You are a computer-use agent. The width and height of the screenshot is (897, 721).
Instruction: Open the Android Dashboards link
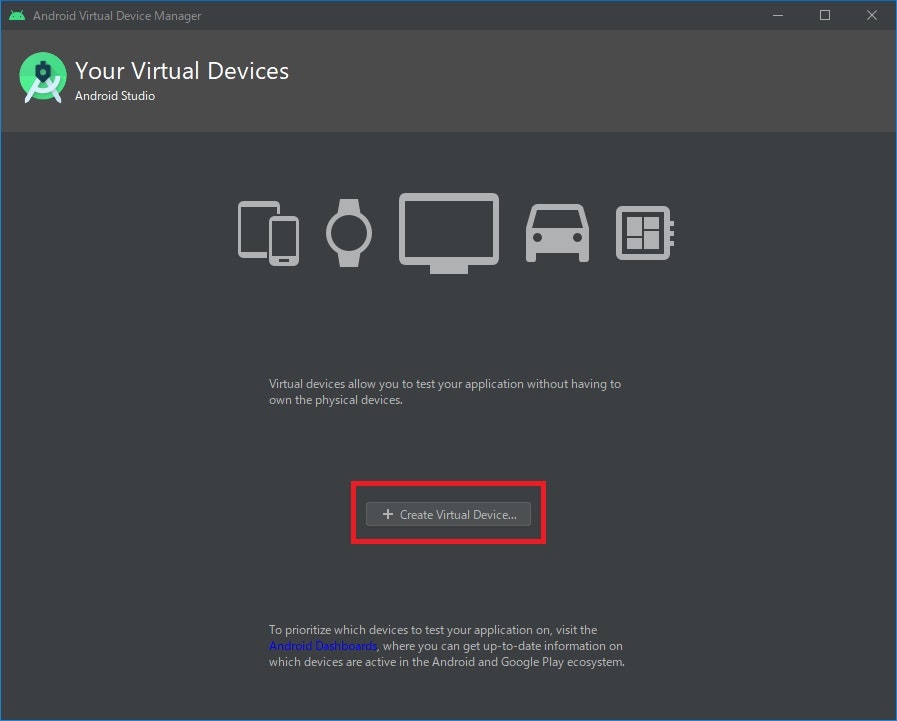point(323,646)
